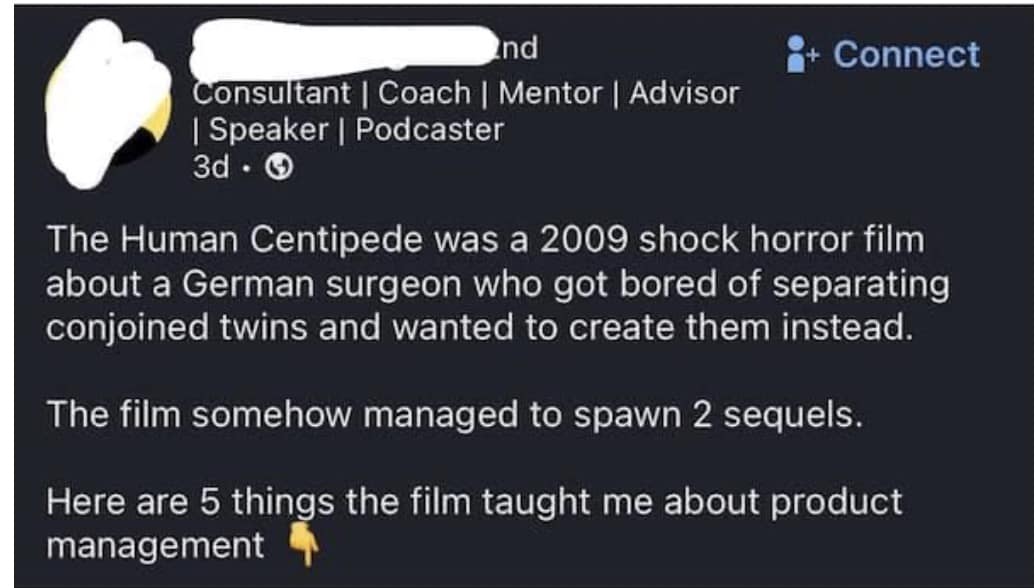
Task: Click the connection degree label after name
Action: [518, 47]
